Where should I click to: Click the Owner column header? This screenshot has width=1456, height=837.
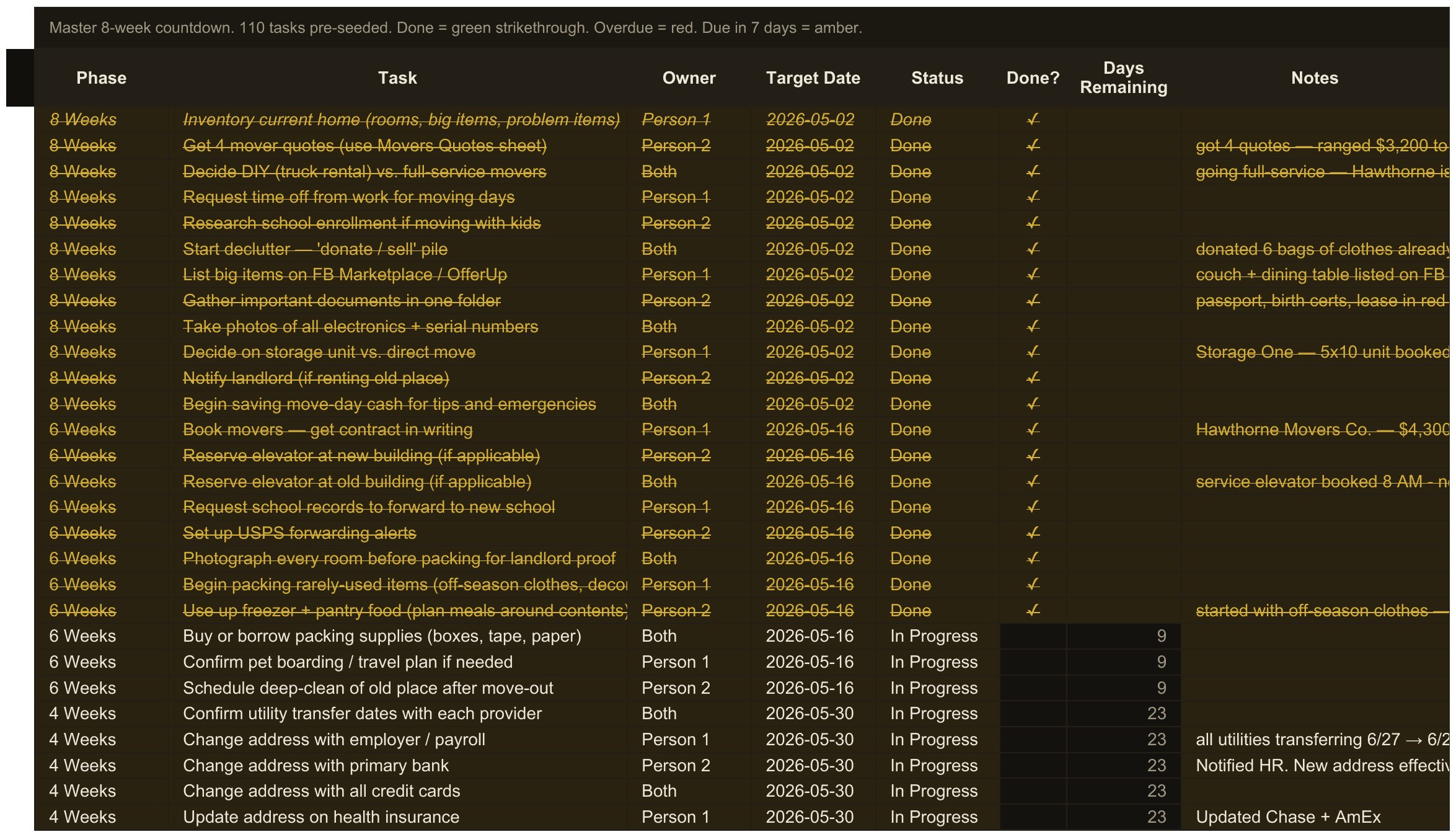coord(689,77)
